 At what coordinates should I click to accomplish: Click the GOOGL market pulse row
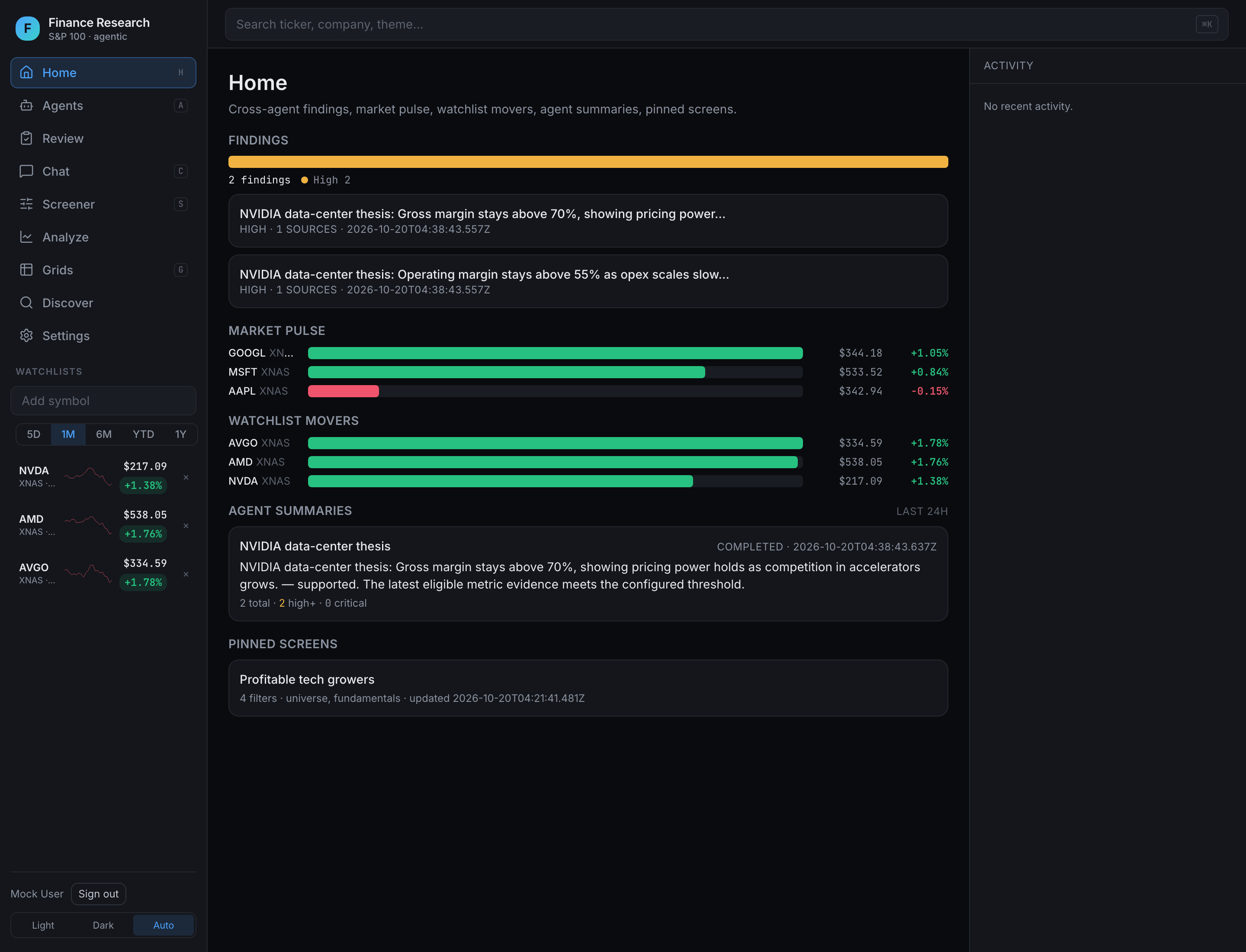pos(588,353)
